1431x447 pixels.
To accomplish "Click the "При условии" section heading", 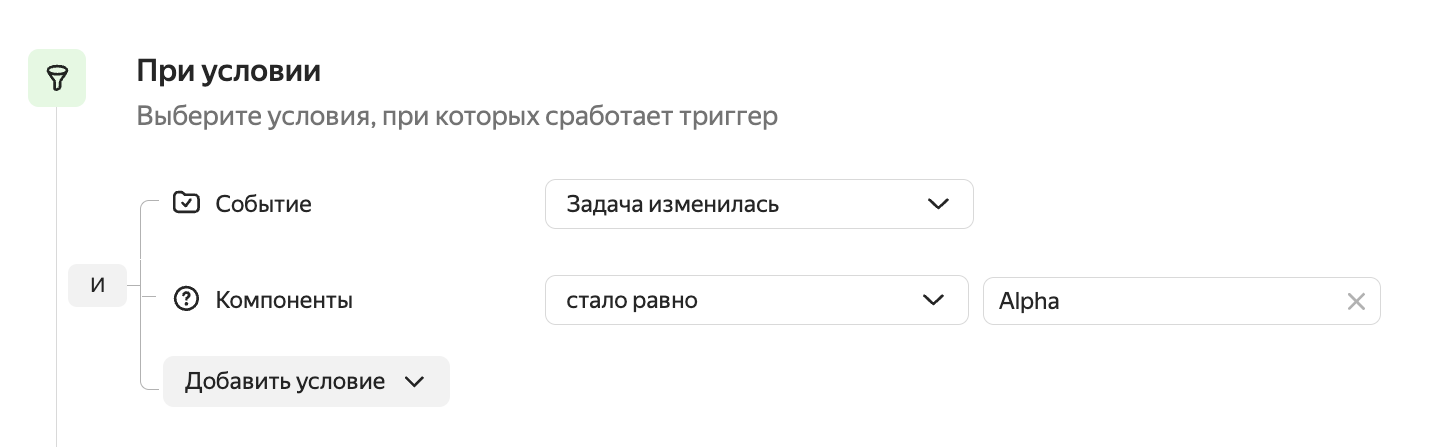I will (x=228, y=71).
